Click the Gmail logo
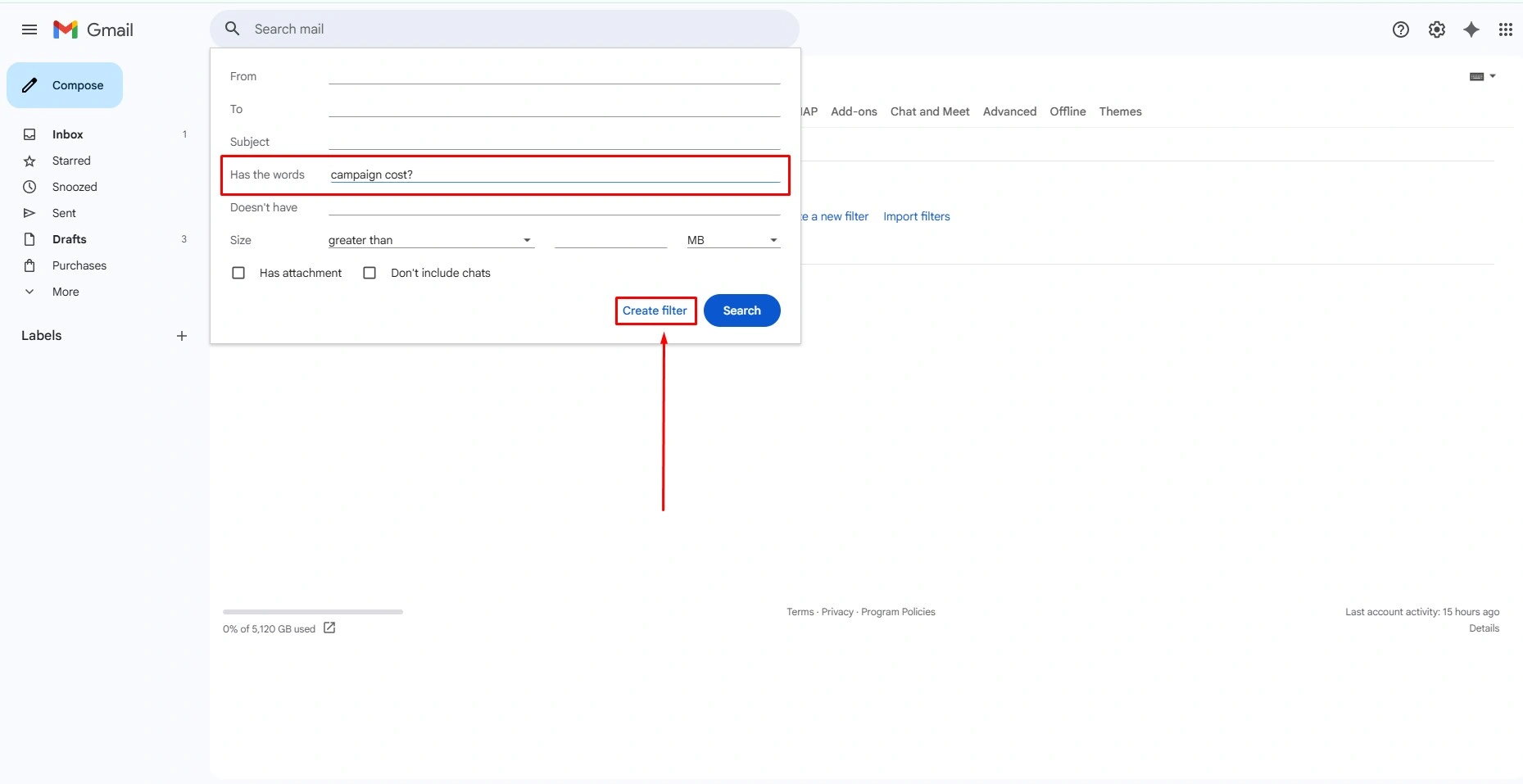Screen dimensions: 1523x784 (93, 29)
